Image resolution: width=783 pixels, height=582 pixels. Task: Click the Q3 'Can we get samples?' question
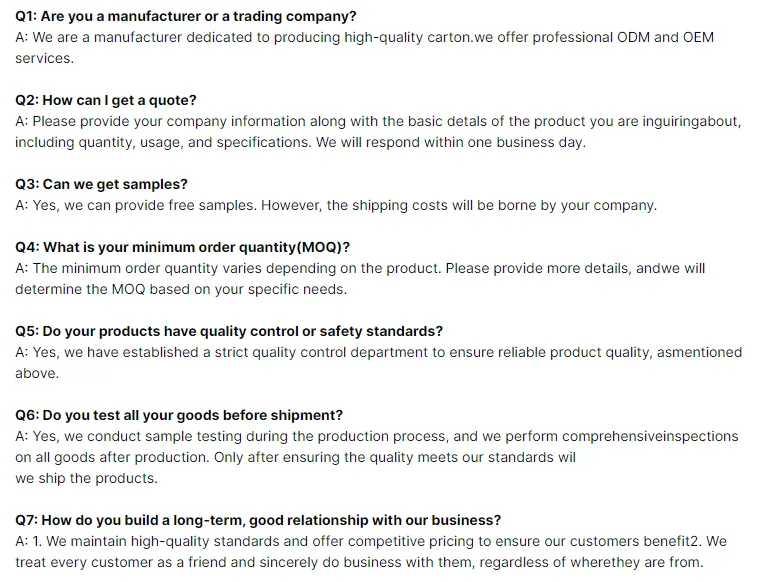[x=101, y=184]
